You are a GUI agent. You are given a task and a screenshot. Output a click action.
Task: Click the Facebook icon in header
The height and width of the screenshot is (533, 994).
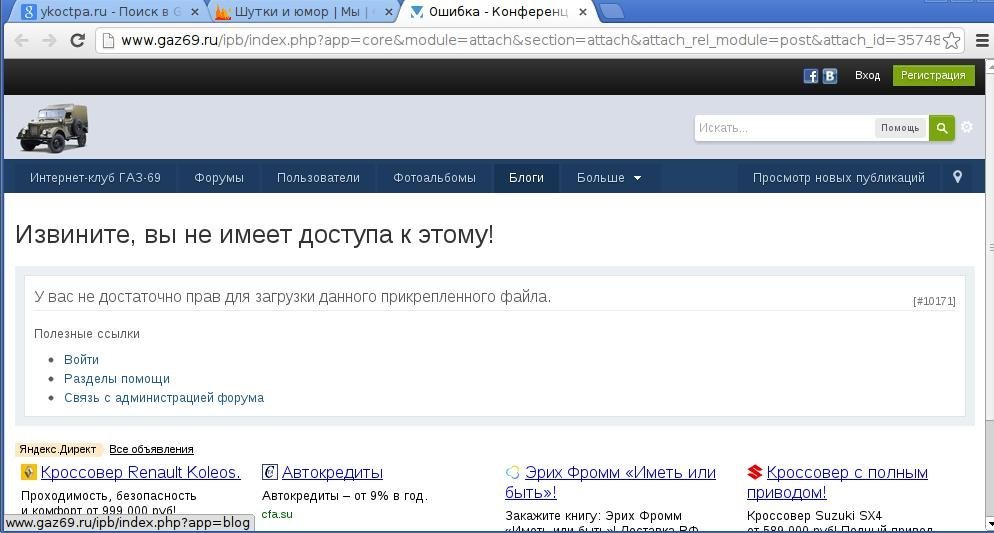tap(811, 76)
